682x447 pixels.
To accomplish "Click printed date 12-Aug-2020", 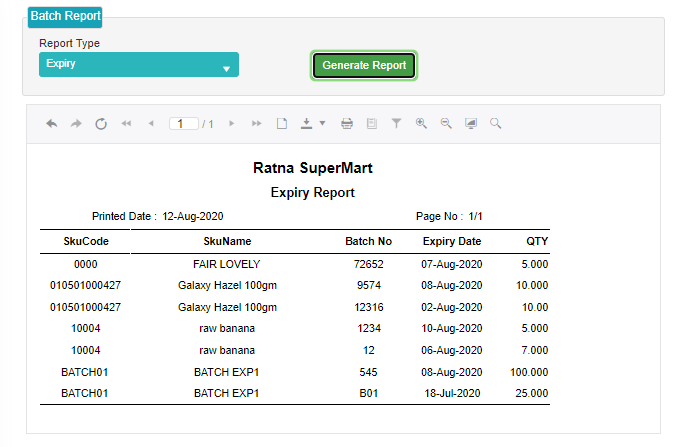I will 193,217.
